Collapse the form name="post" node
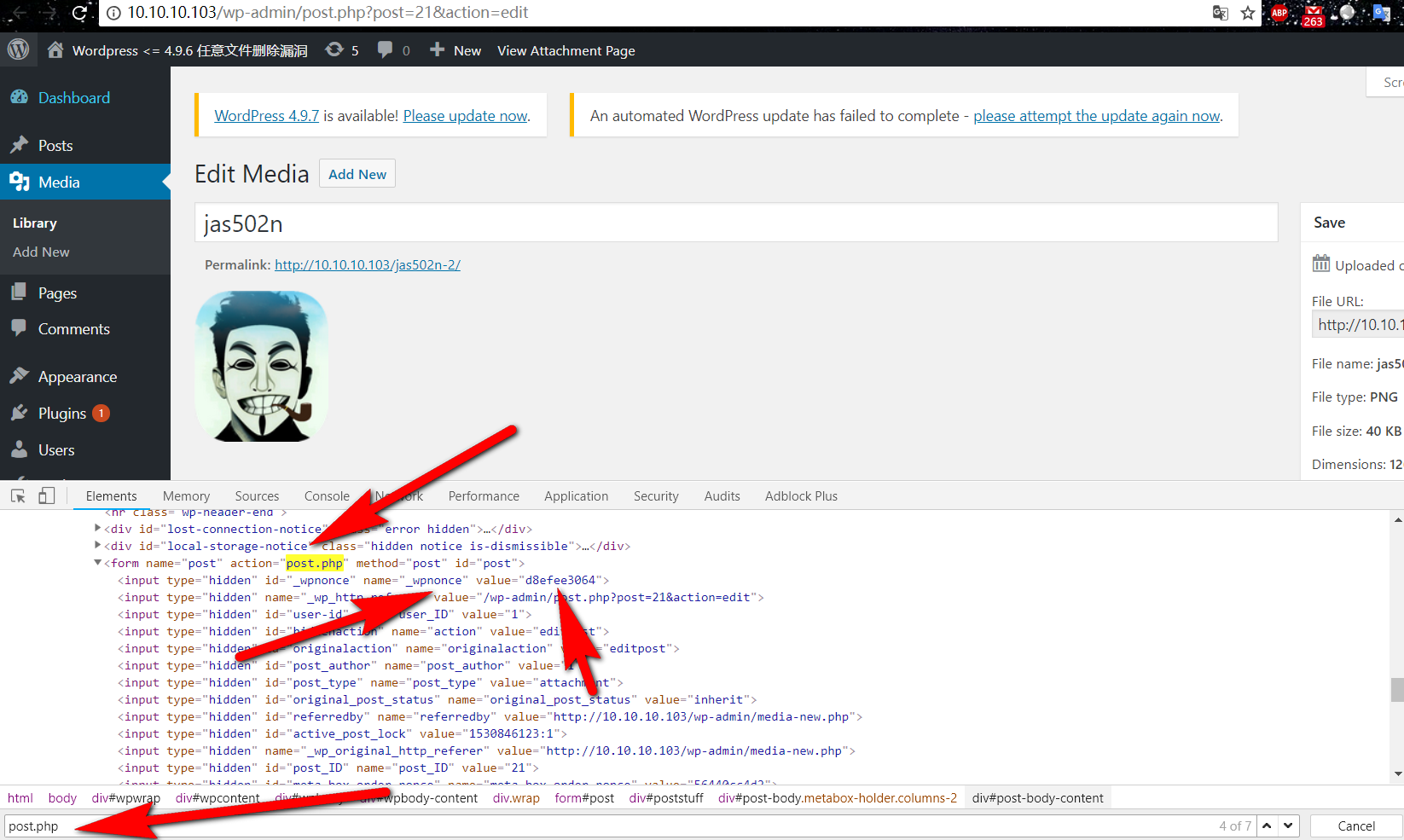This screenshot has height=840, width=1404. (x=97, y=563)
